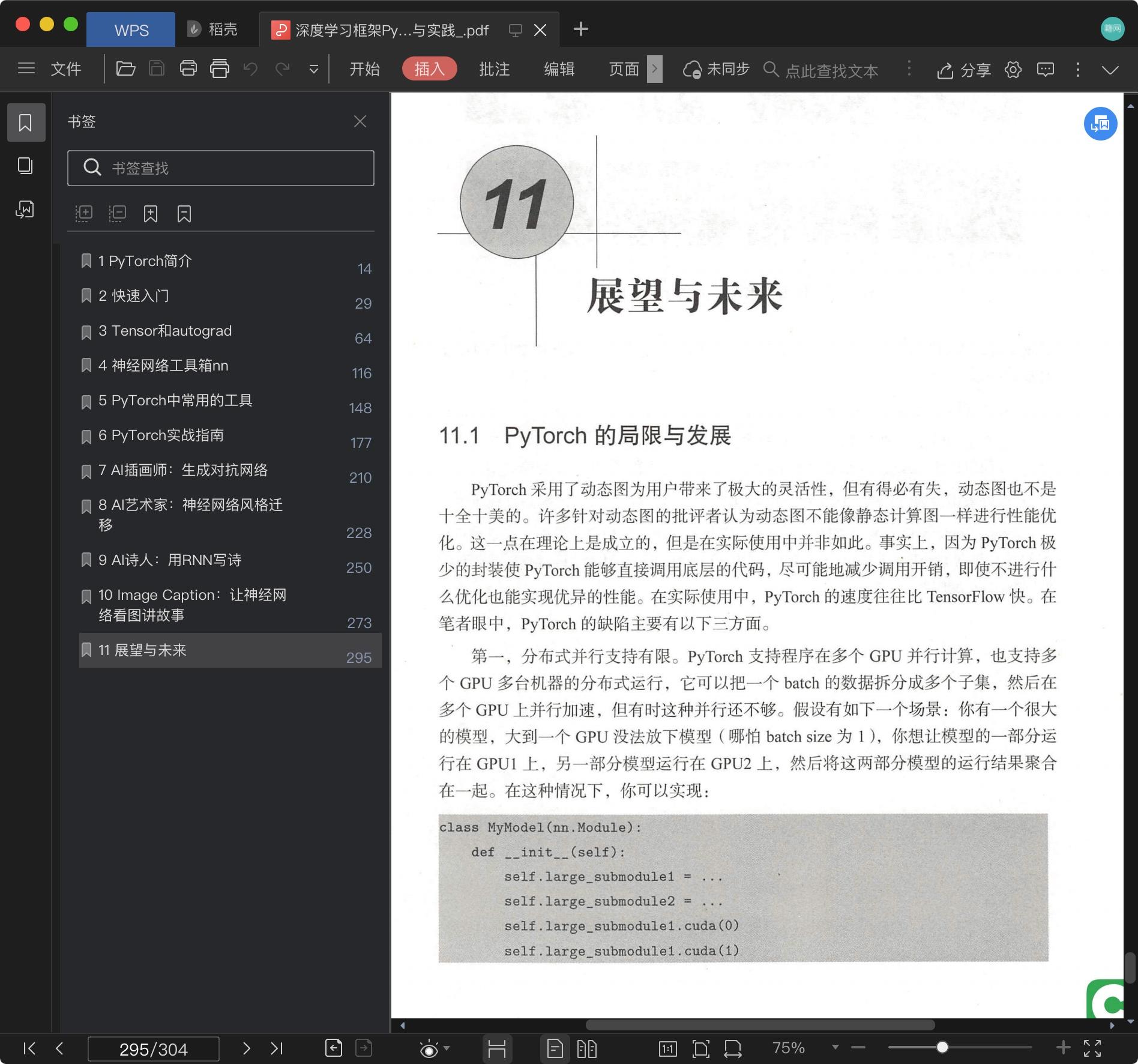Open the feedback message icon
Image resolution: width=1138 pixels, height=1064 pixels.
(x=1046, y=70)
